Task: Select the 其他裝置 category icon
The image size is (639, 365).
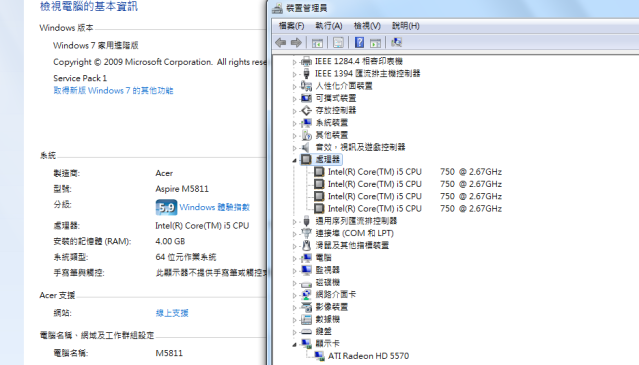Action: click(306, 135)
